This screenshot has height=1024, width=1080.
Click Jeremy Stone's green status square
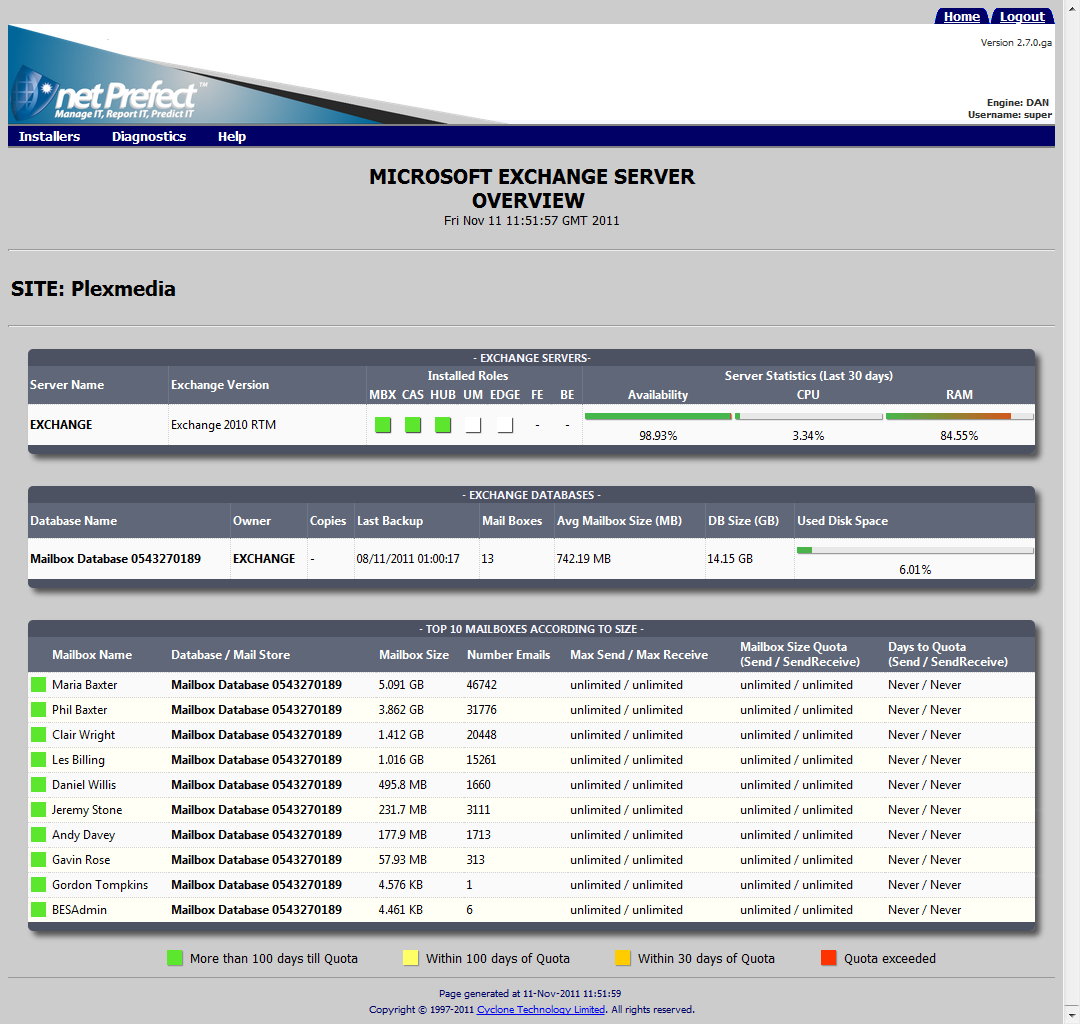(x=39, y=810)
